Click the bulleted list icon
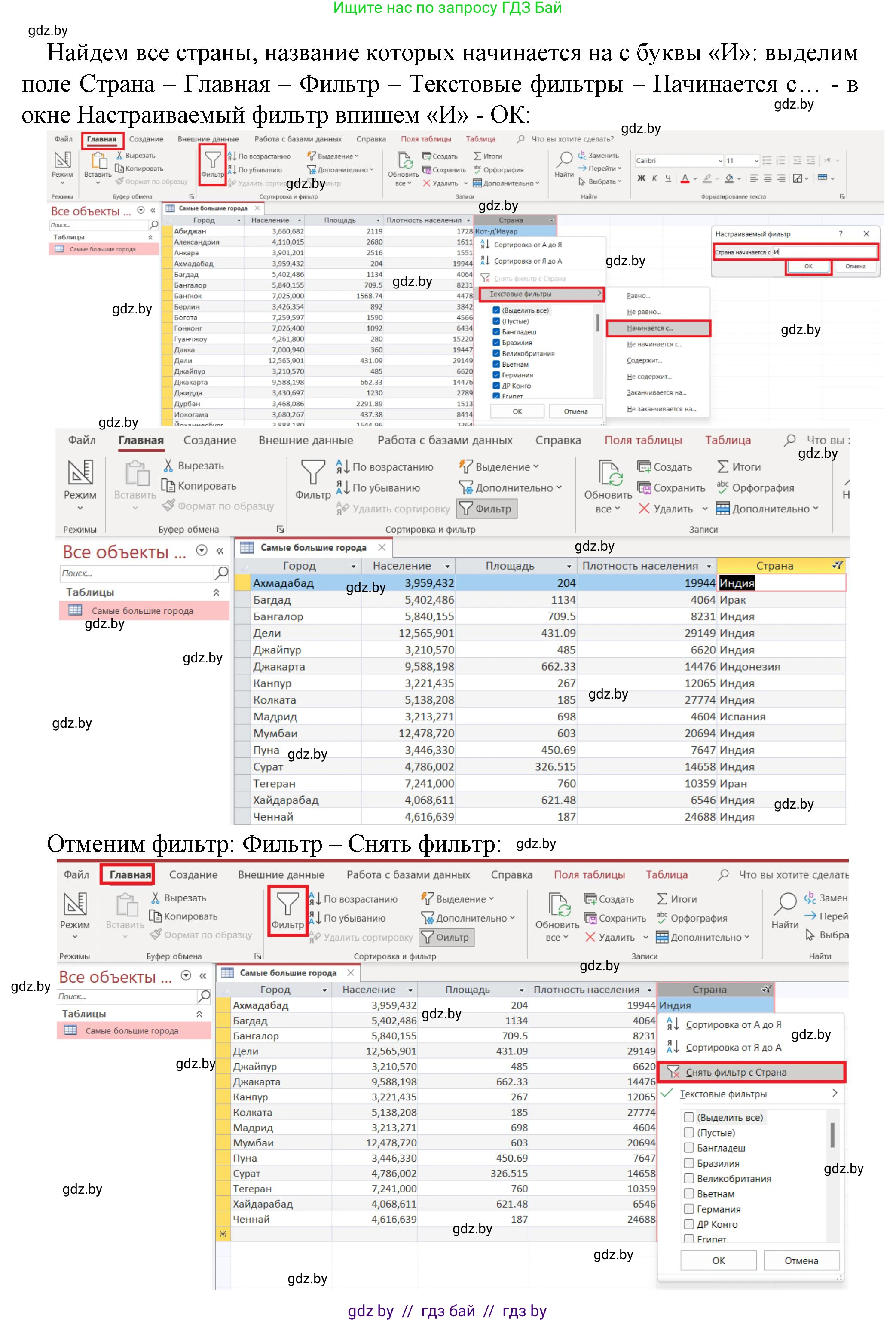Image resolution: width=896 pixels, height=1321 pixels. (767, 161)
